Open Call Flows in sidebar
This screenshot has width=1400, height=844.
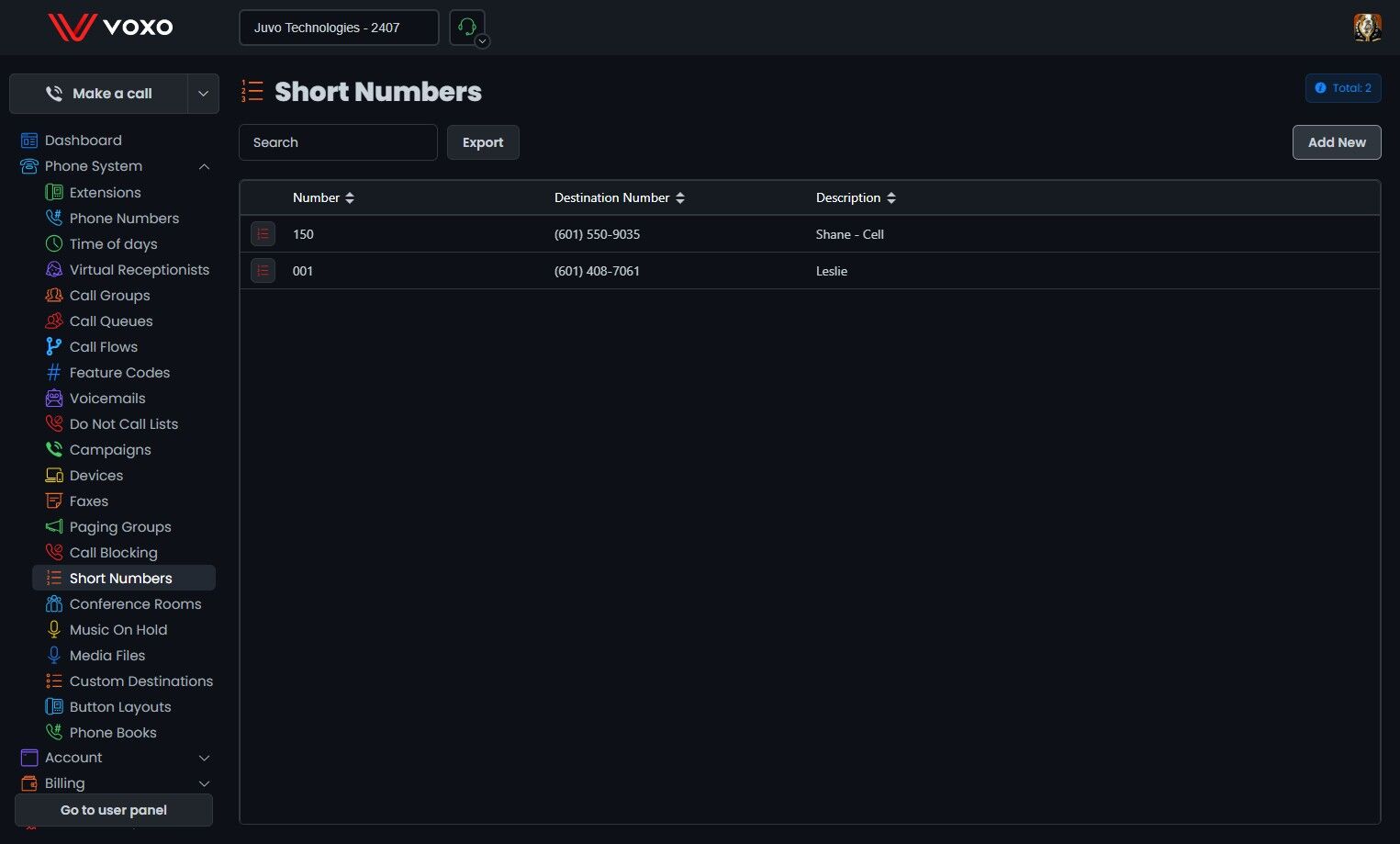point(103,346)
